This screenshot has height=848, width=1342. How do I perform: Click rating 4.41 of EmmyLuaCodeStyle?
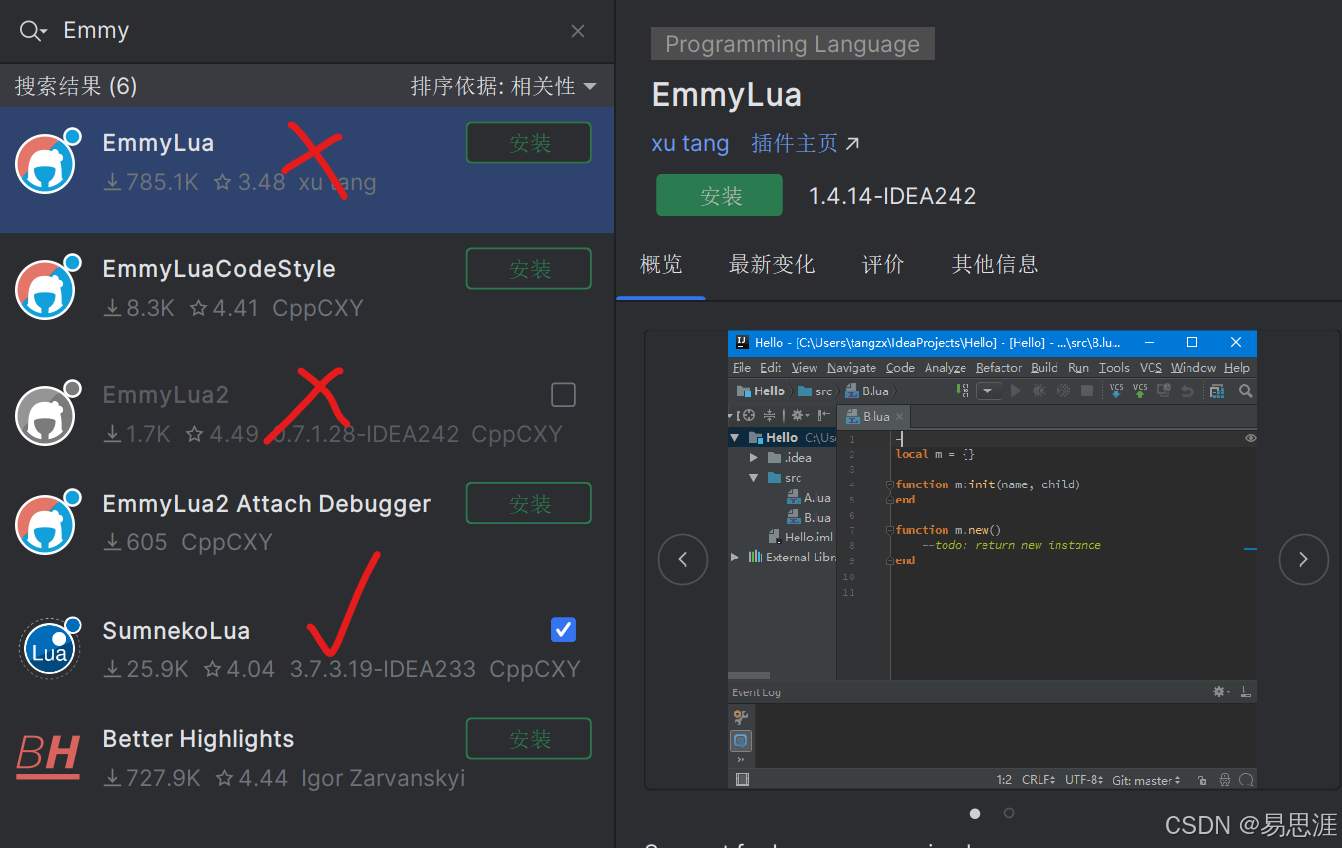point(225,308)
